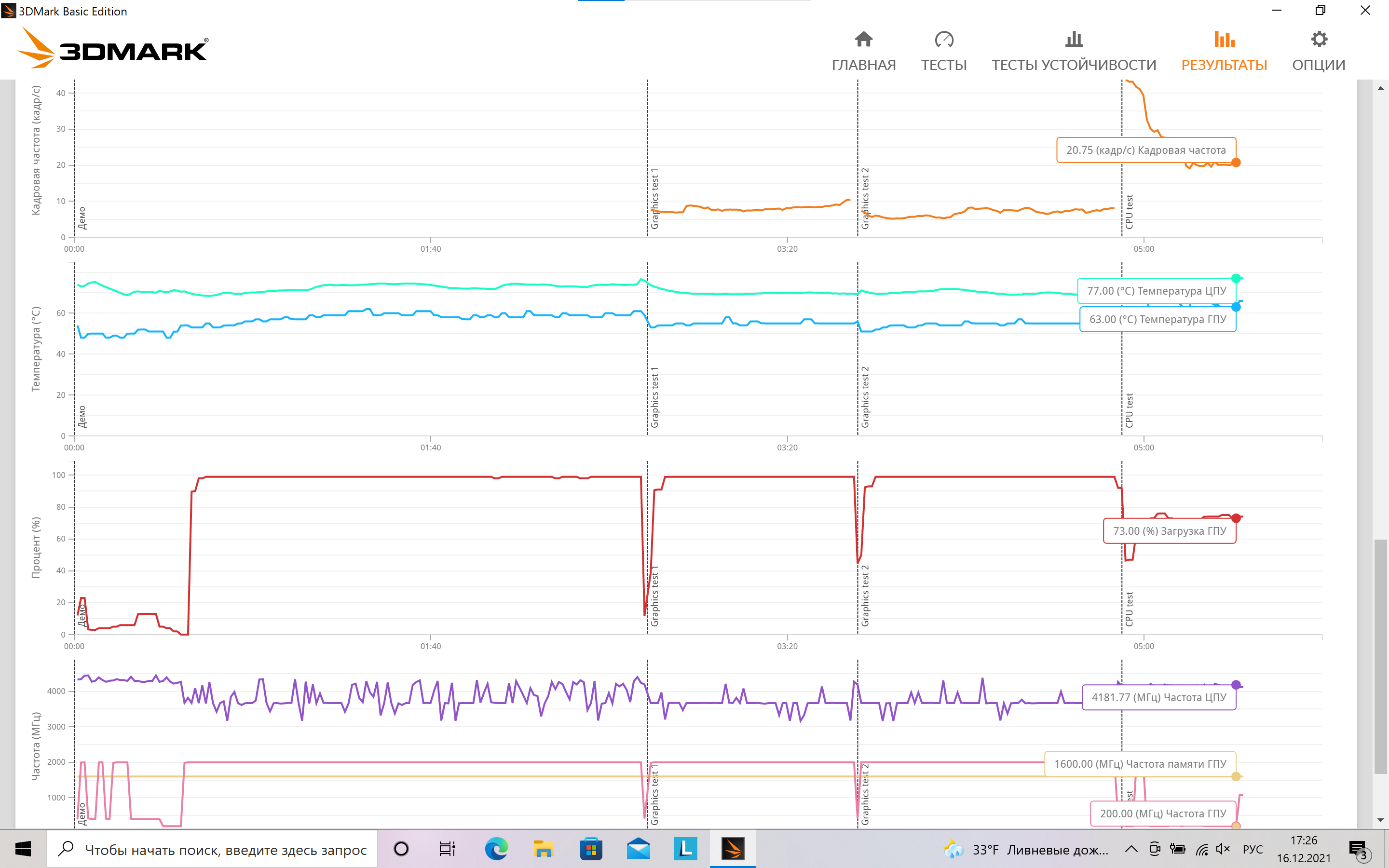The image size is (1389, 868).
Task: Open Task View on taskbar
Action: [447, 849]
